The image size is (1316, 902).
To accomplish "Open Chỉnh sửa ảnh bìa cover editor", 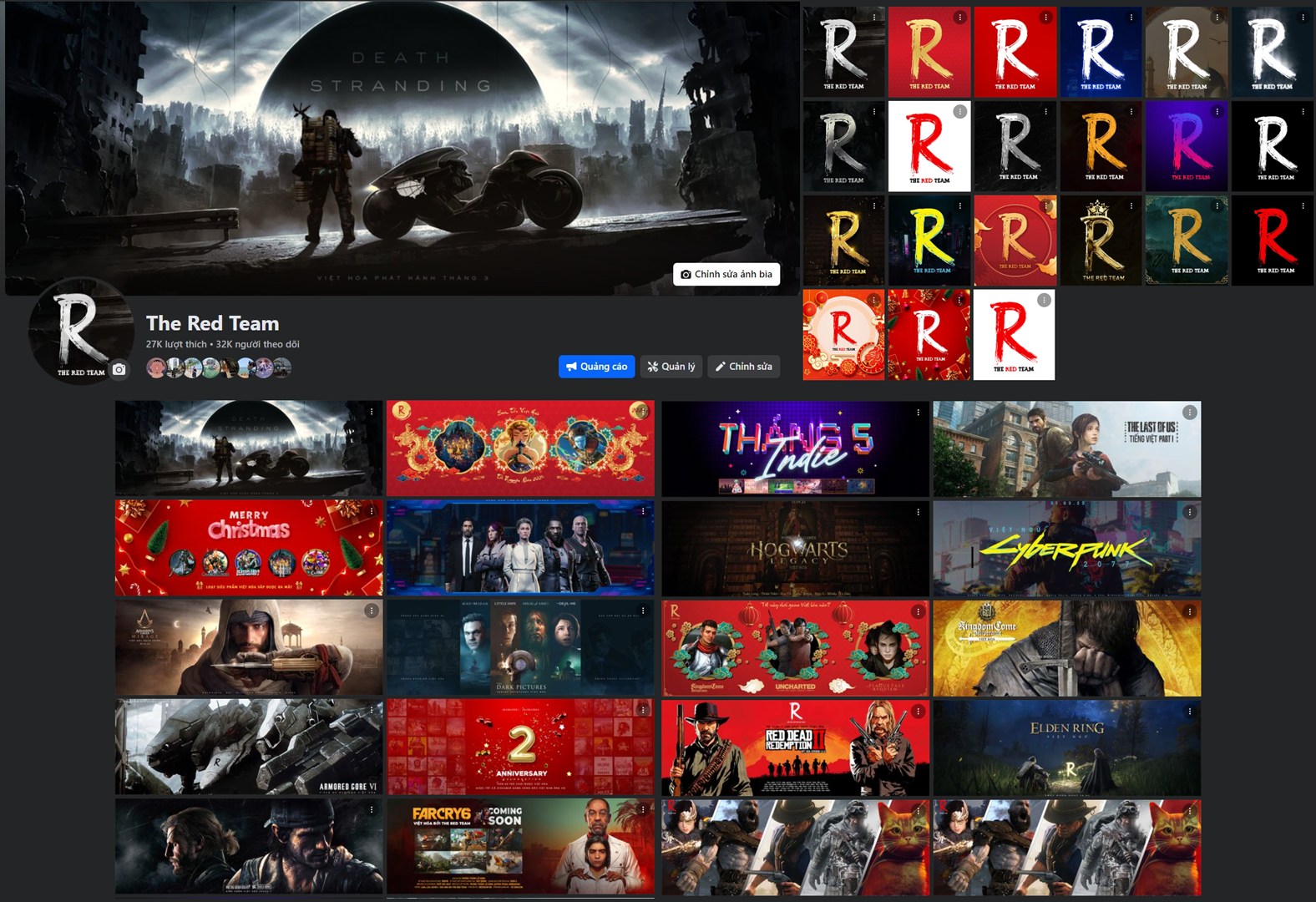I will 726,274.
